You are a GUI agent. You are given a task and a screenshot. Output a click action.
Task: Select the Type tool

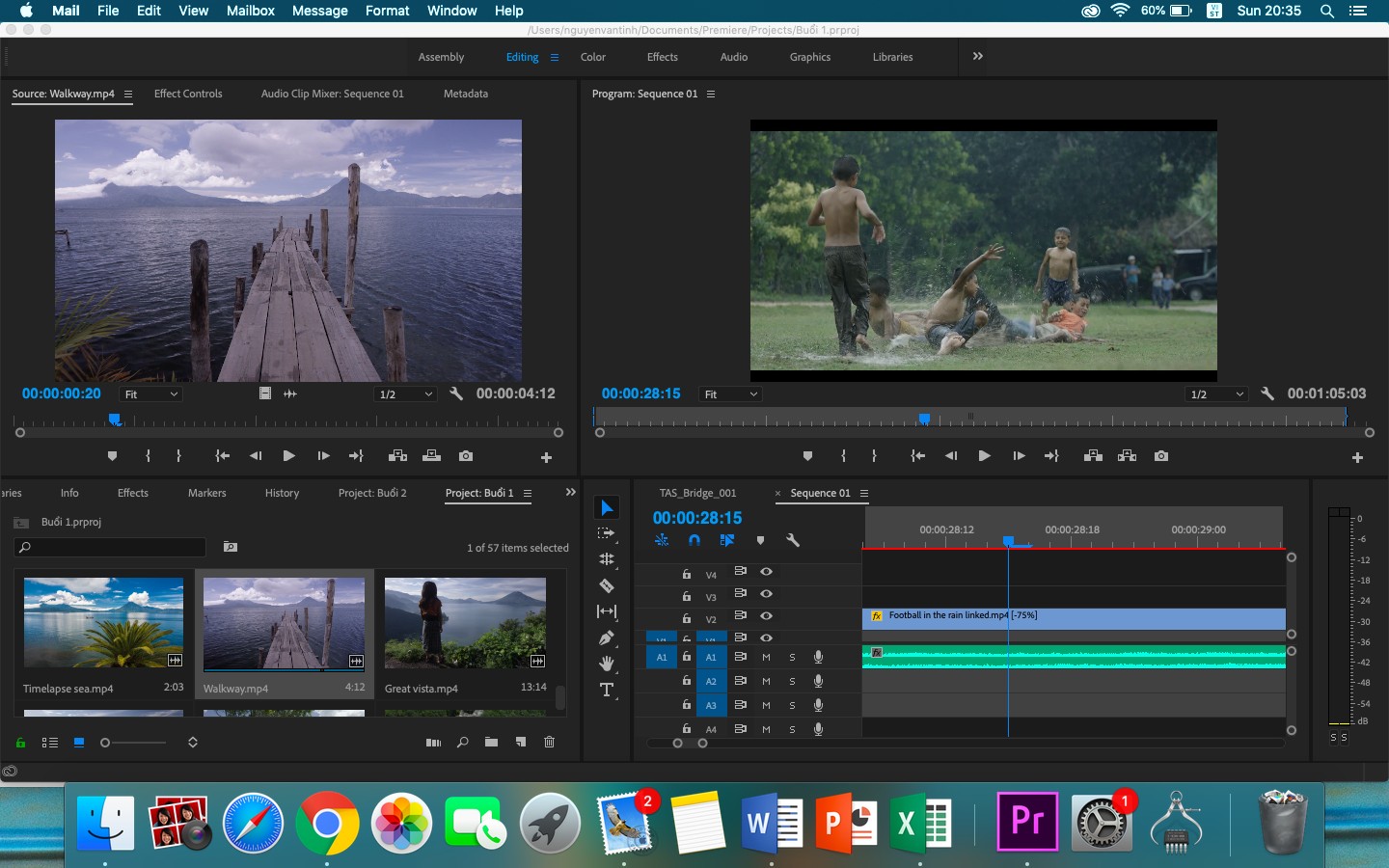[x=607, y=690]
